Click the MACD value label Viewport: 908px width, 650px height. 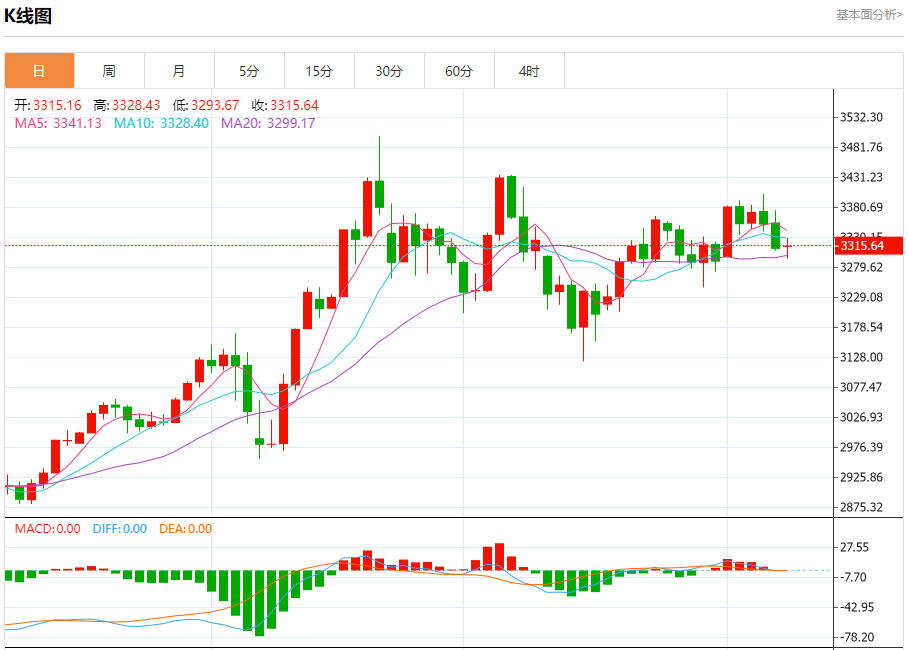pyautogui.click(x=47, y=528)
